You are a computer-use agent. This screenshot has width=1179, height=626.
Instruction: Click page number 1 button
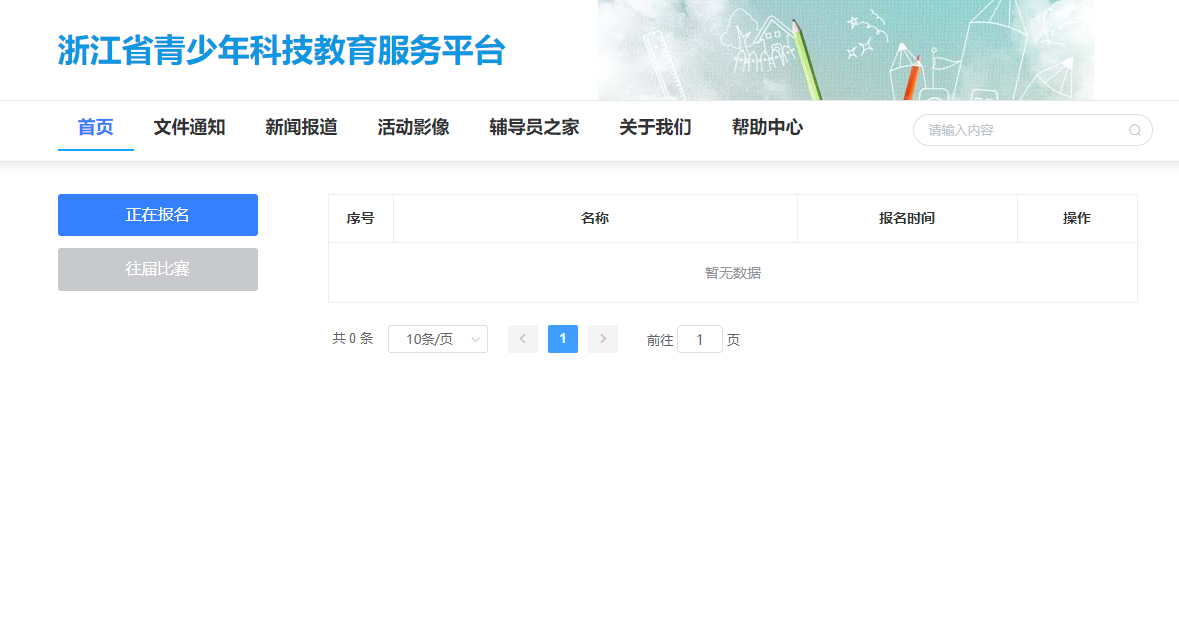click(x=563, y=339)
